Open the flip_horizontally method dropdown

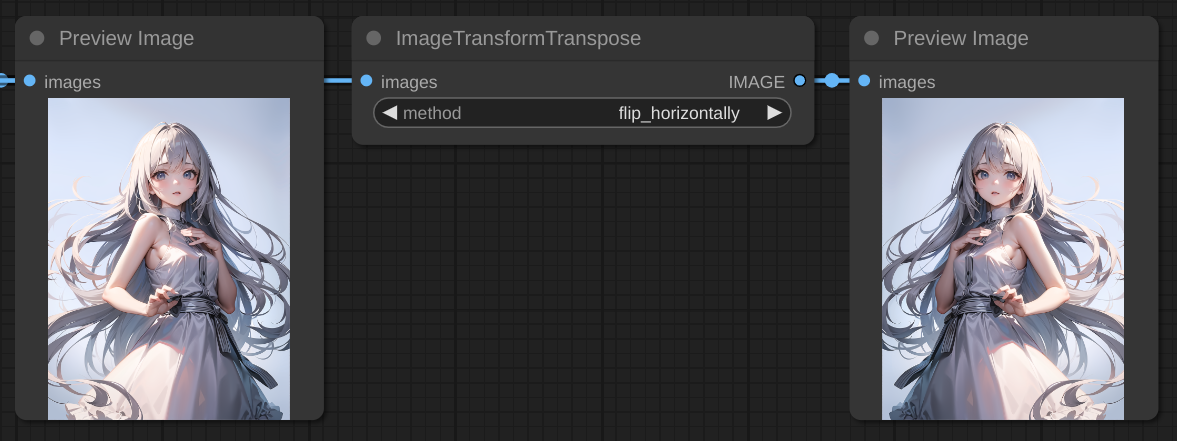tap(678, 113)
